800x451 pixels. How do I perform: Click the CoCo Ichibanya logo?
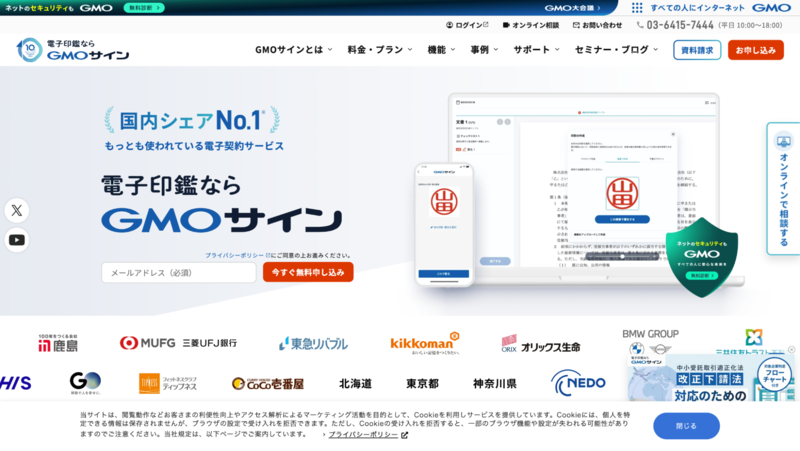pyautogui.click(x=268, y=384)
